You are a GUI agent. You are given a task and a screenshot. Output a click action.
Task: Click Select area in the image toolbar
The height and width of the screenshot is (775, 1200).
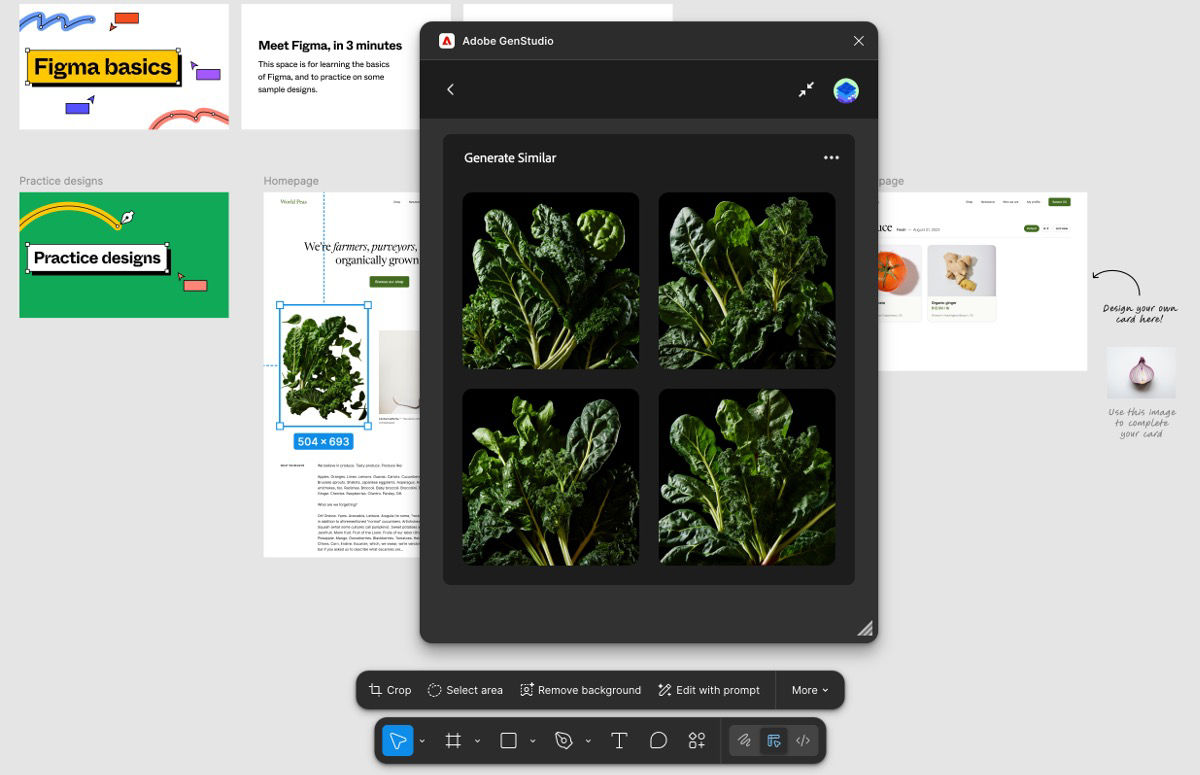464,689
